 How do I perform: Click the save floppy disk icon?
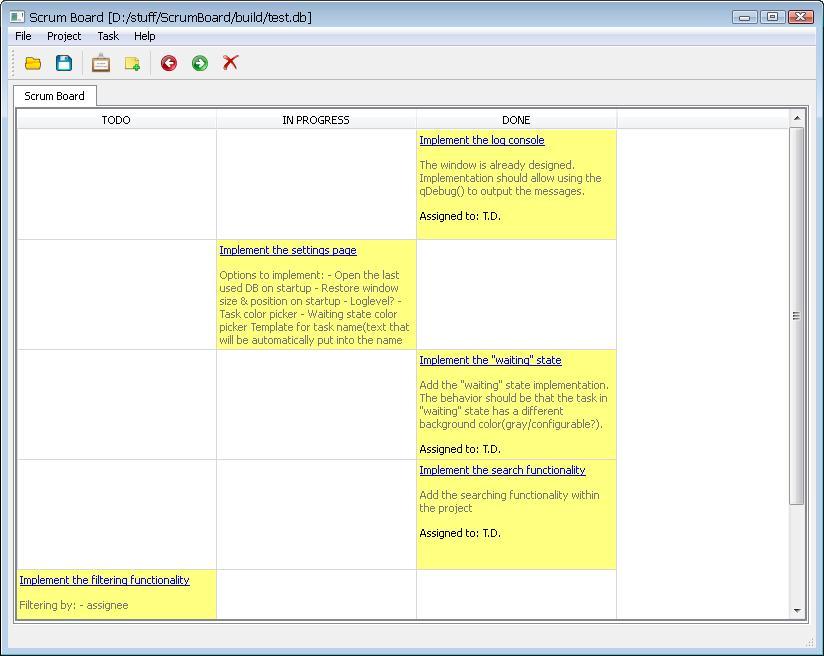64,63
